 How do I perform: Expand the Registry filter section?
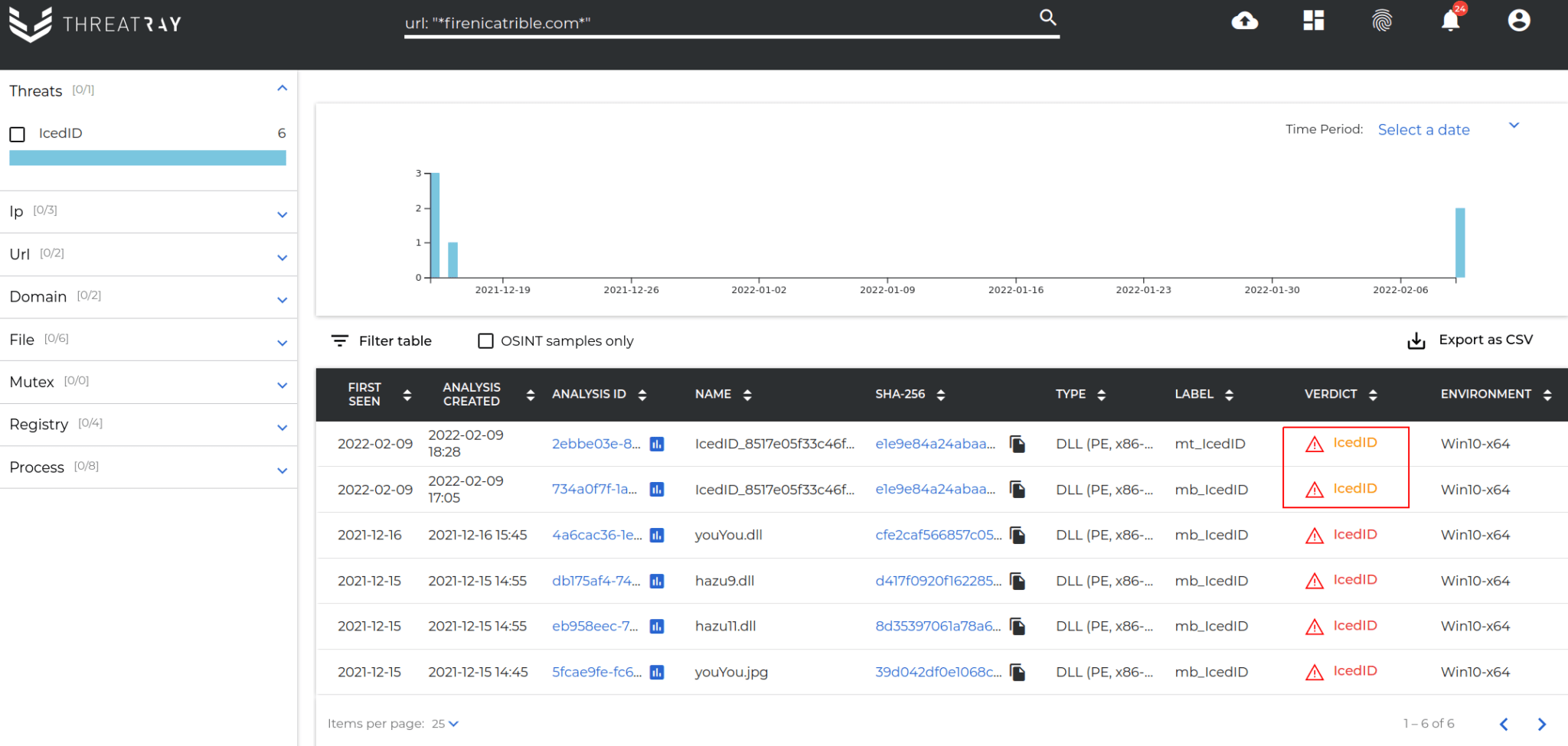(282, 427)
